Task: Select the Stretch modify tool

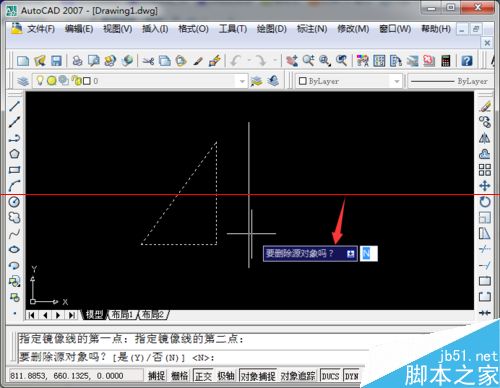Action: point(485,234)
